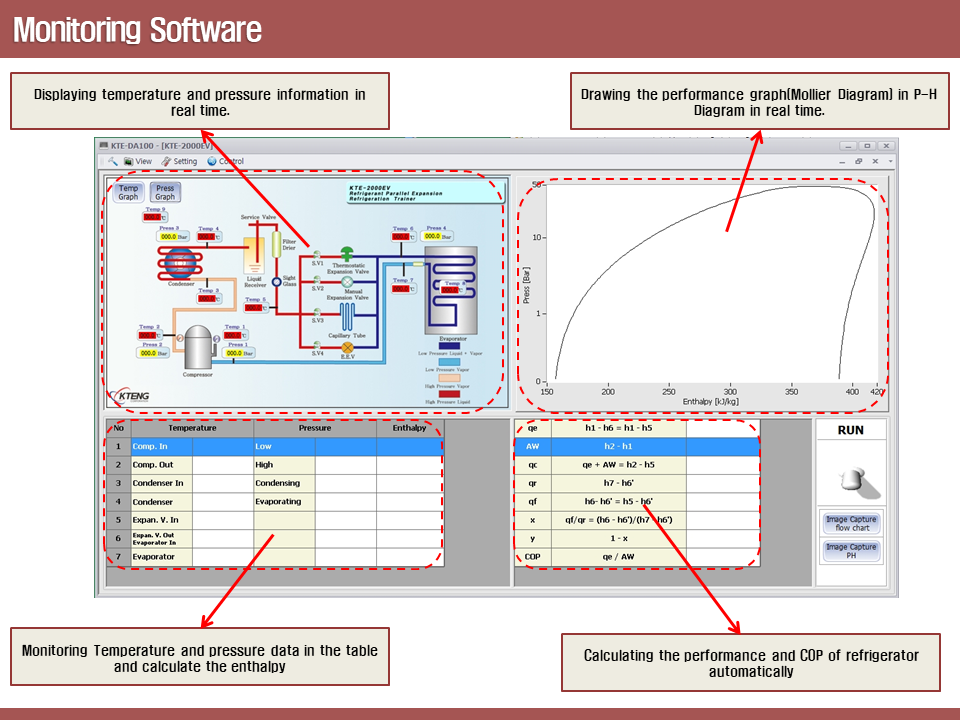
Task: Click the run switch icon below RUN
Action: click(851, 480)
